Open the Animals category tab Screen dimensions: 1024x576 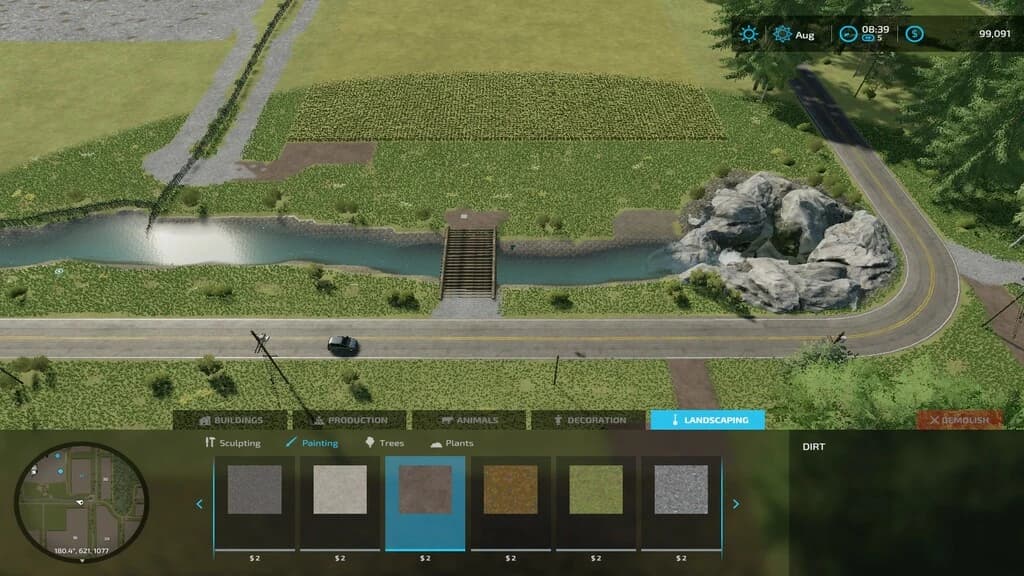[x=469, y=420]
